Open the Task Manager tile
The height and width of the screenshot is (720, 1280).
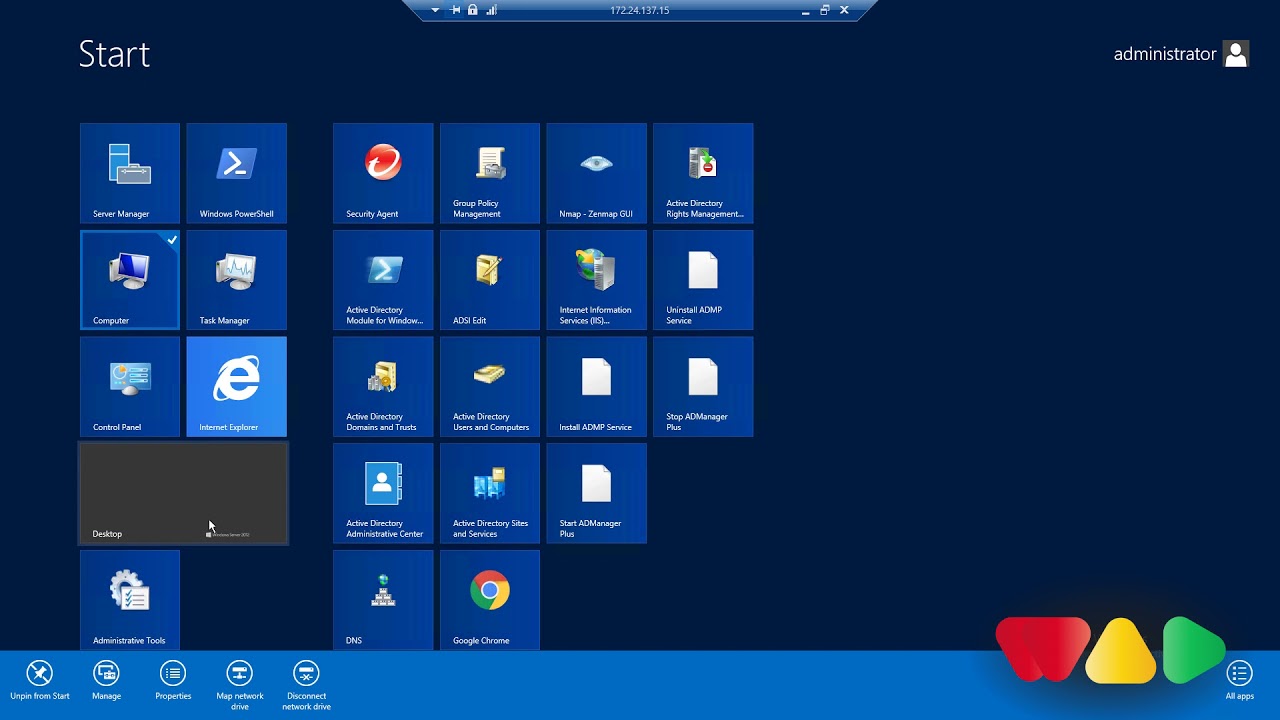[x=237, y=280]
